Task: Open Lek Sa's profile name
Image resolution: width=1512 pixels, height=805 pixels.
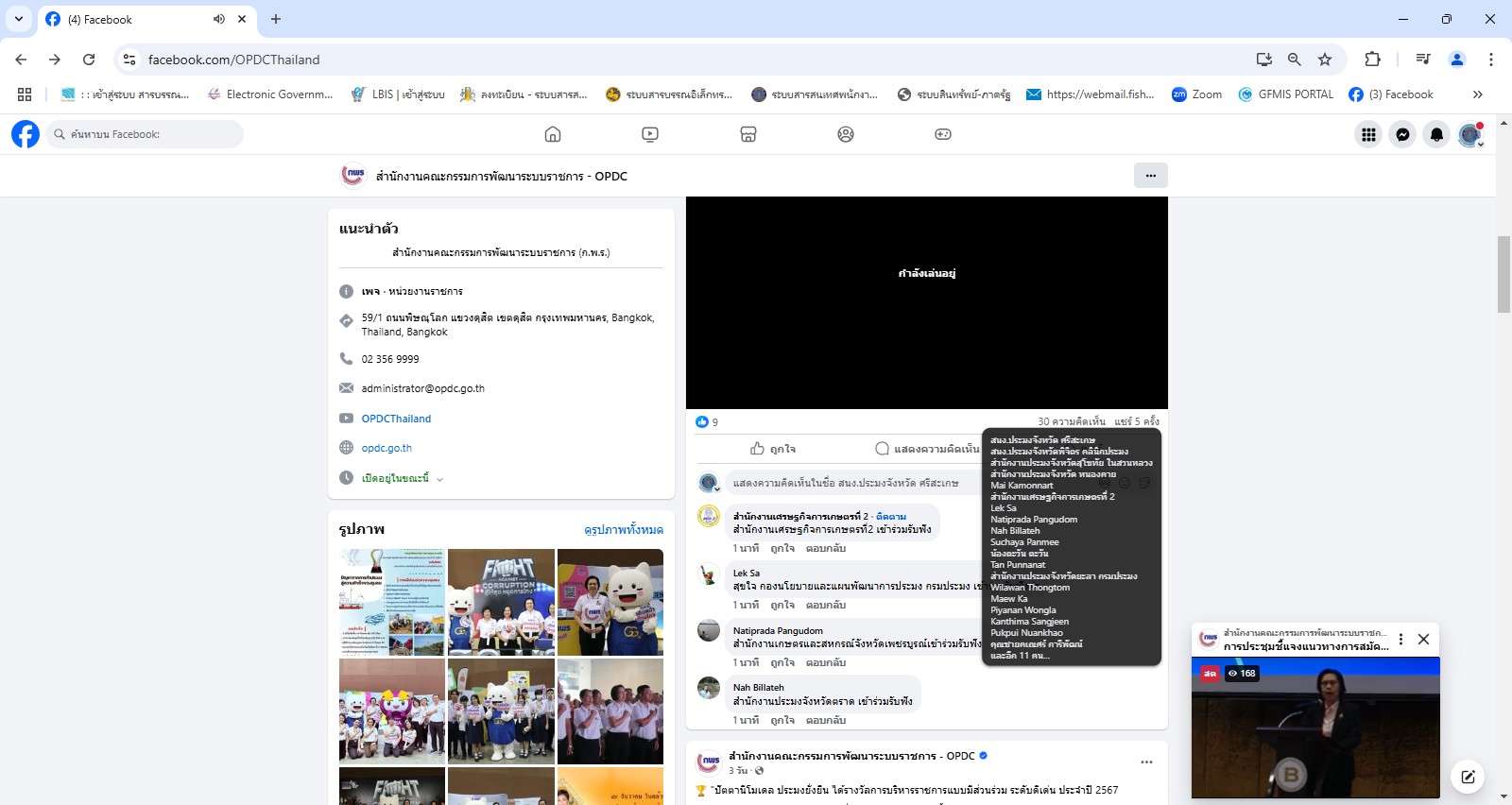Action: [x=747, y=573]
